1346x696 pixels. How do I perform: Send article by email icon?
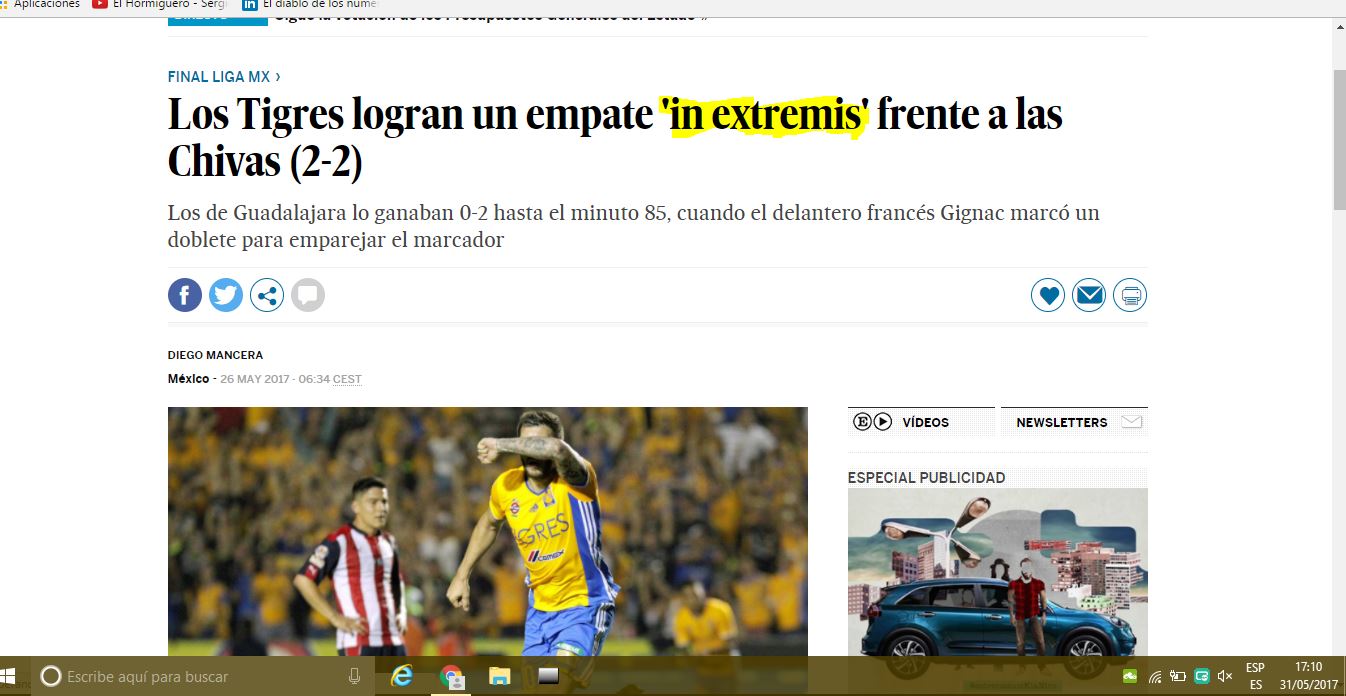tap(1089, 295)
